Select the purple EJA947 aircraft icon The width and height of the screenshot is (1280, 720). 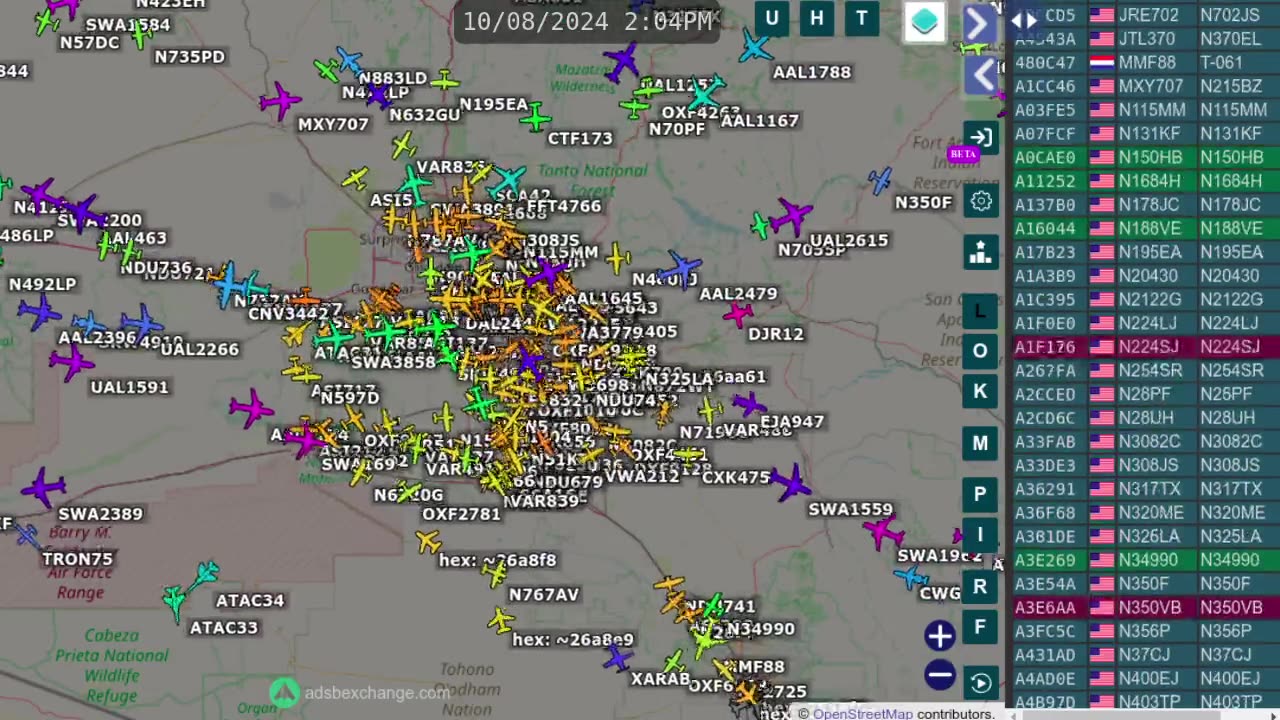pyautogui.click(x=748, y=404)
